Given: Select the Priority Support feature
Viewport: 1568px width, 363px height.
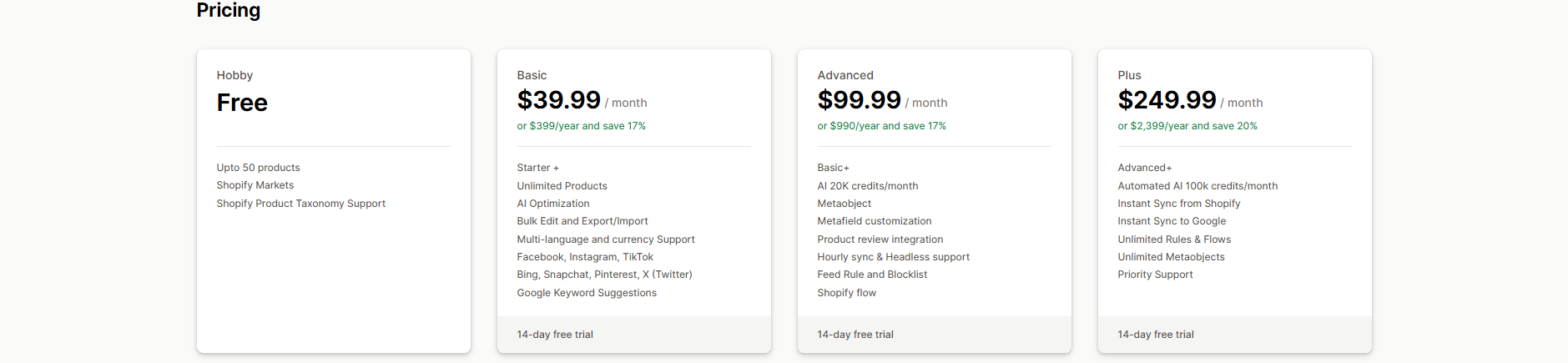Looking at the screenshot, I should 1155,275.
